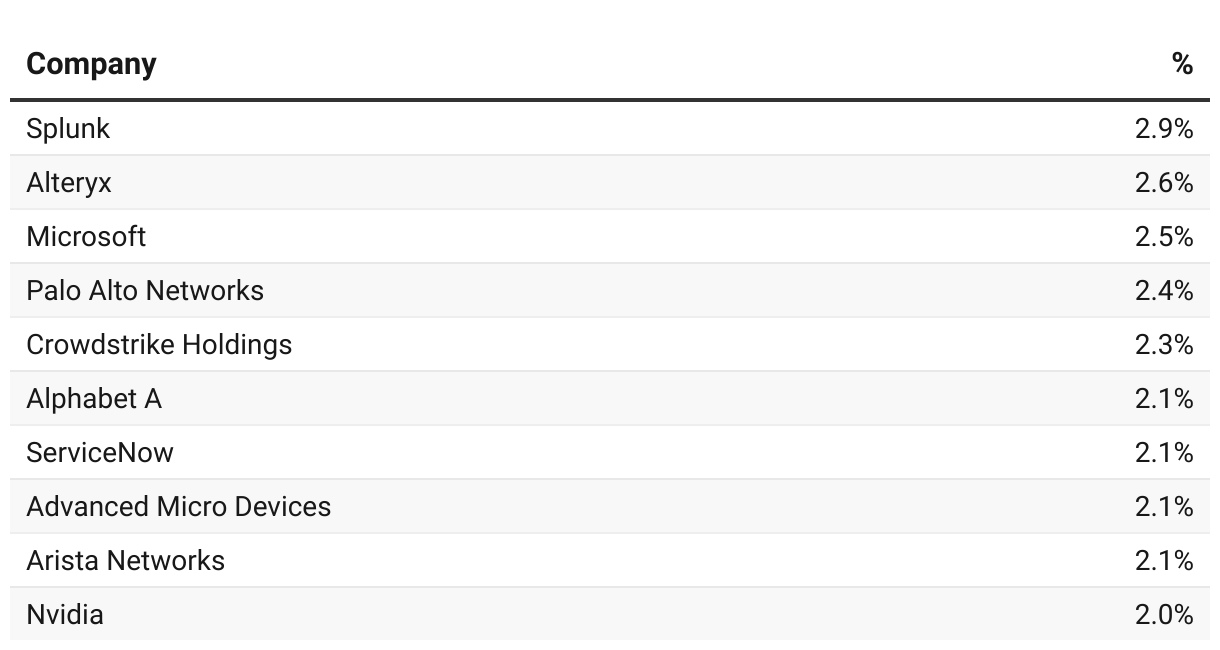Select the Alphabet A row label
Viewport: 1220px width, 650px height.
click(94, 399)
